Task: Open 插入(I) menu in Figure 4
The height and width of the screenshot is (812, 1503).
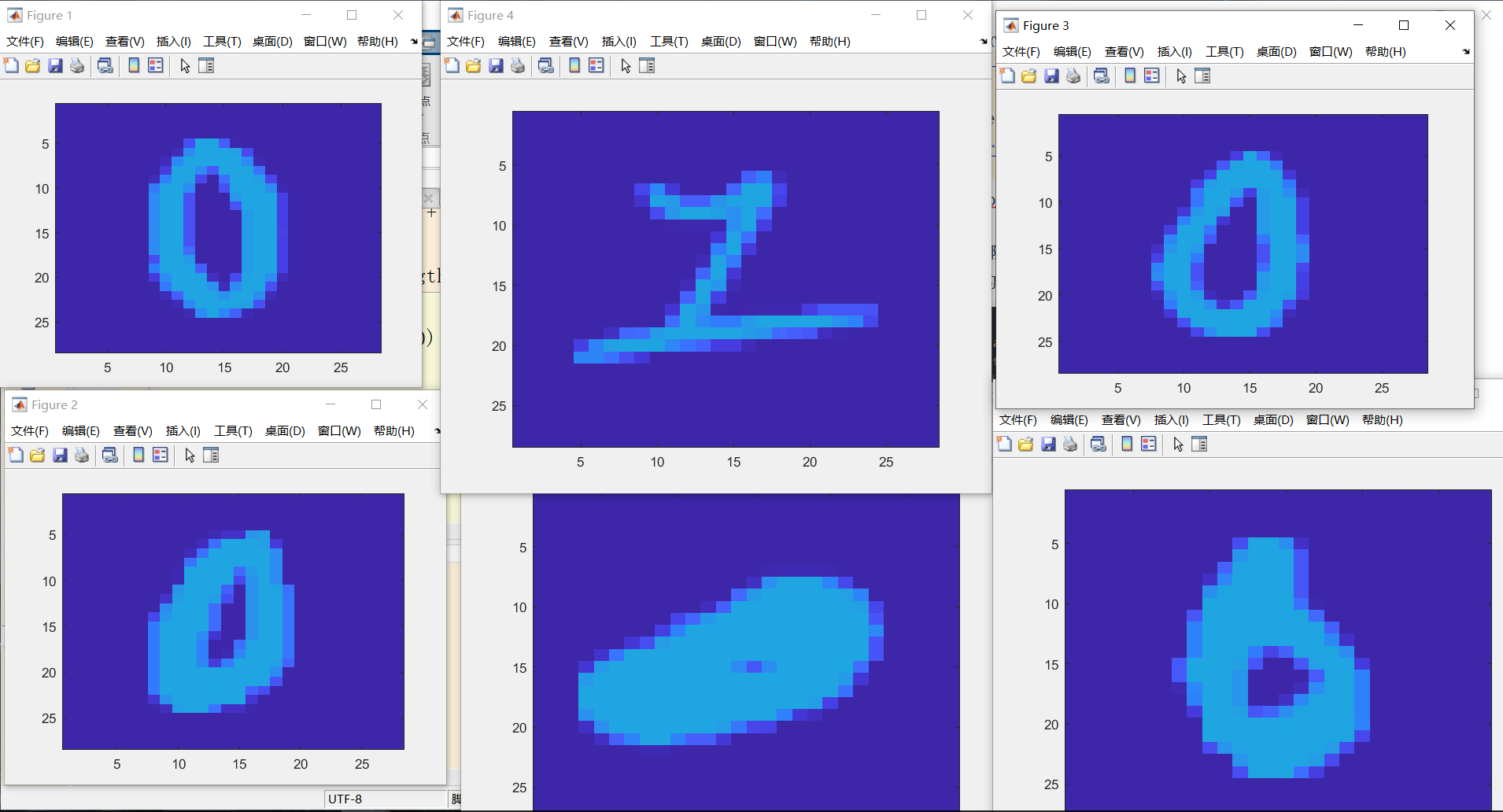Action: coord(619,42)
